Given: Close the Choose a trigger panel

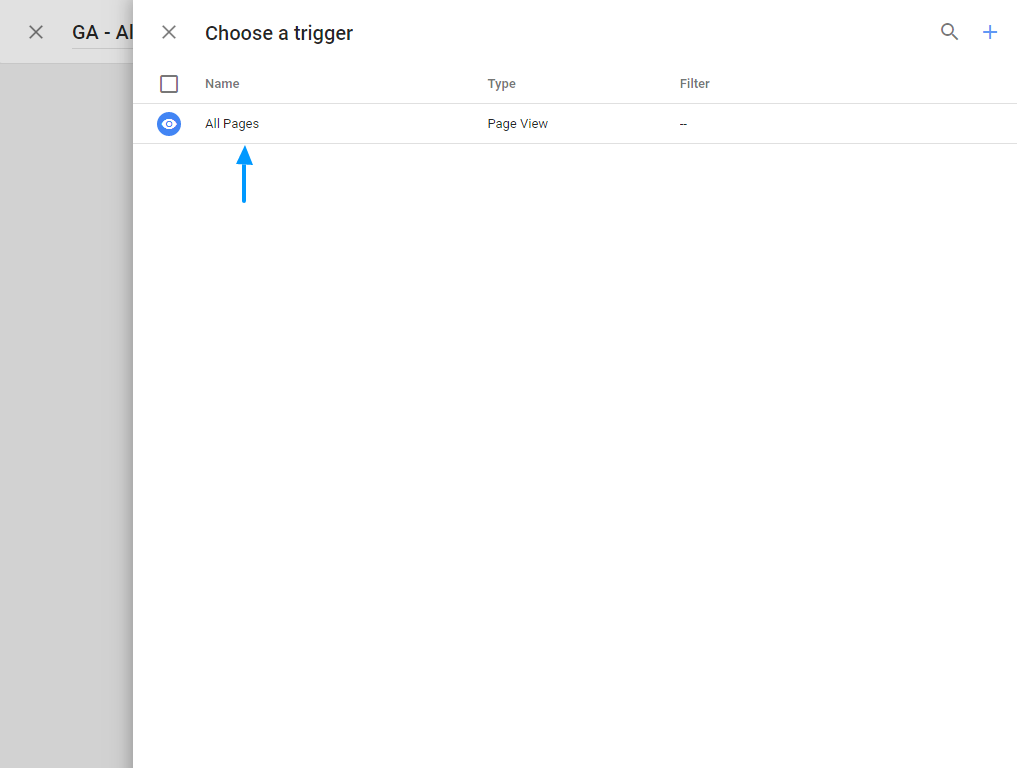Looking at the screenshot, I should click(169, 32).
